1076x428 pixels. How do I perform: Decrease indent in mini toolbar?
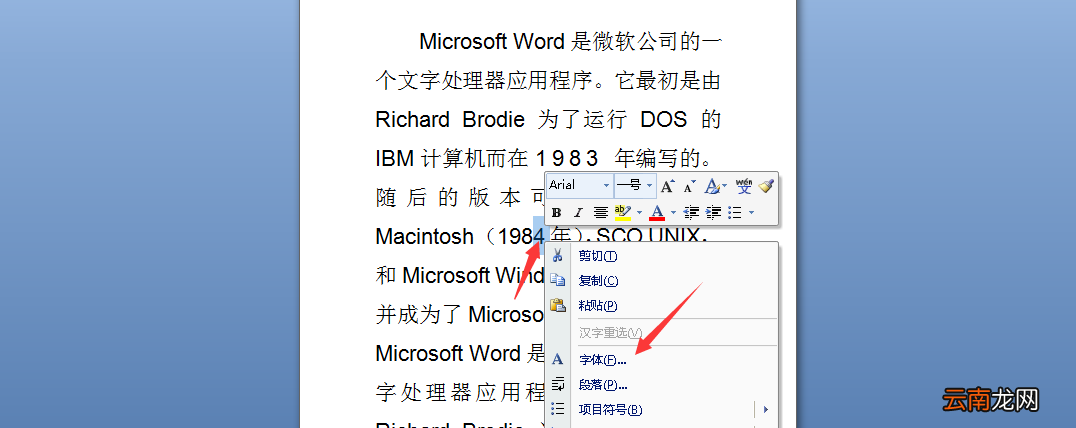click(x=692, y=213)
